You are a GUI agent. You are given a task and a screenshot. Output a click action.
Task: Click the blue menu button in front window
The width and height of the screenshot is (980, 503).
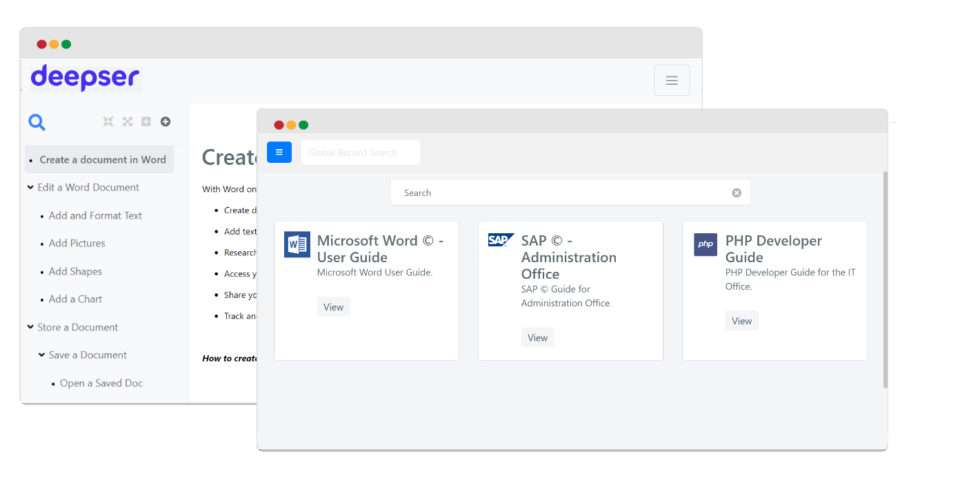[279, 152]
